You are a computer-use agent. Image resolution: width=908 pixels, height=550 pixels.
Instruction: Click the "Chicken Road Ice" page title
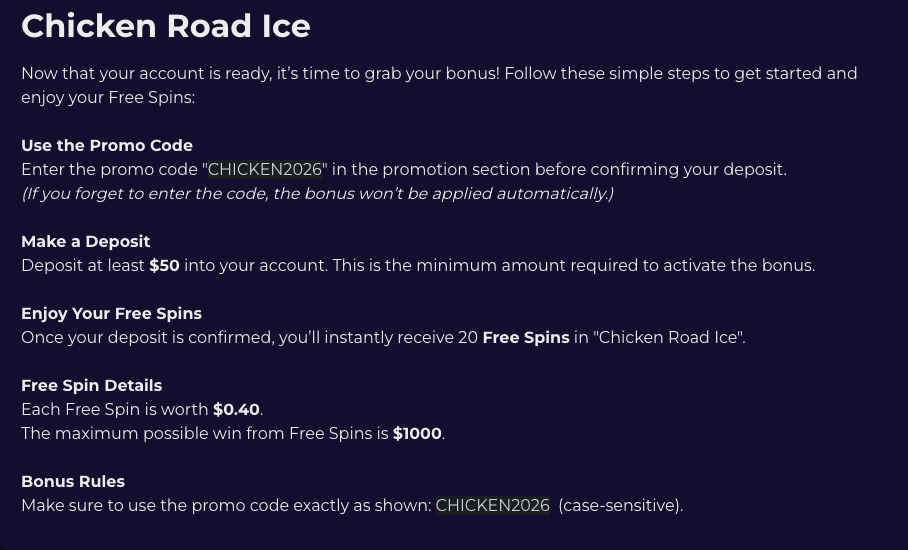click(166, 26)
